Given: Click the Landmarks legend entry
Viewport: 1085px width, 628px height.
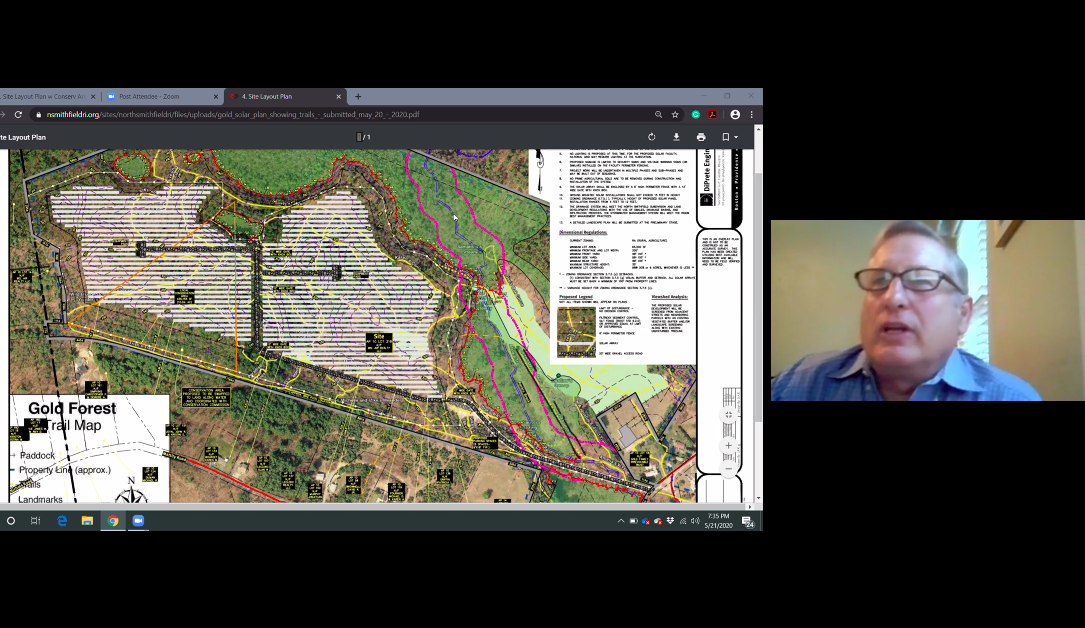Looking at the screenshot, I should (x=40, y=499).
